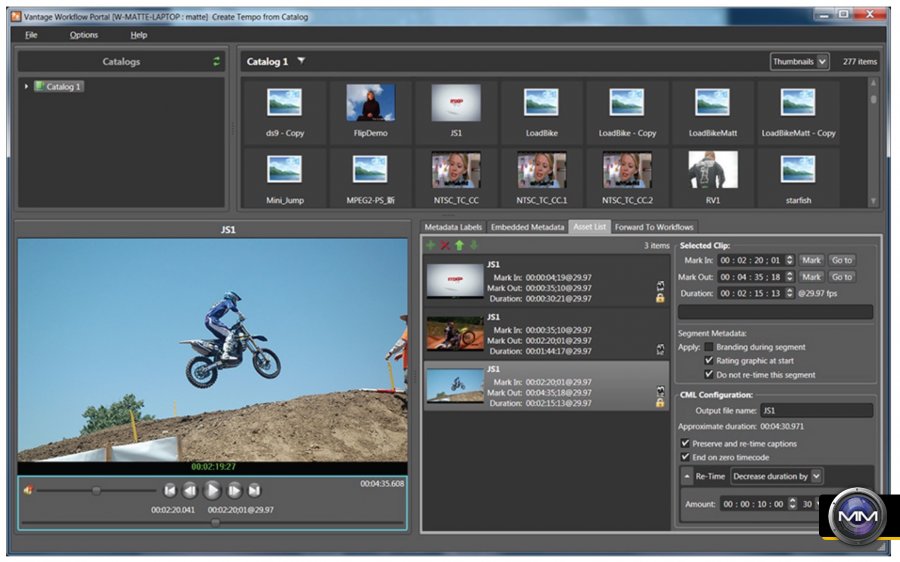Refresh the Catalogs list with green arrows icon
Image resolution: width=900 pixels, height=562 pixels.
216,61
